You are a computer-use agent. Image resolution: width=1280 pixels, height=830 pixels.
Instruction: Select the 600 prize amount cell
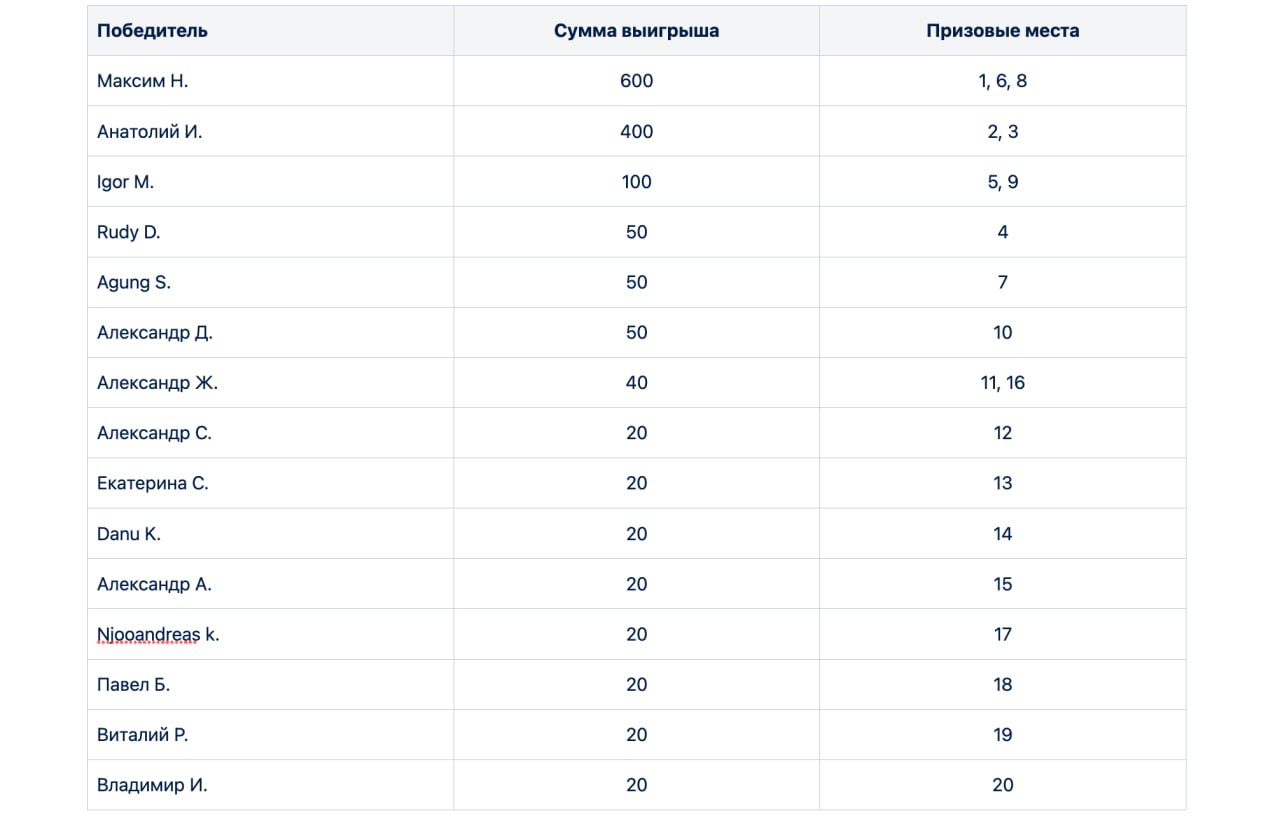(x=637, y=81)
